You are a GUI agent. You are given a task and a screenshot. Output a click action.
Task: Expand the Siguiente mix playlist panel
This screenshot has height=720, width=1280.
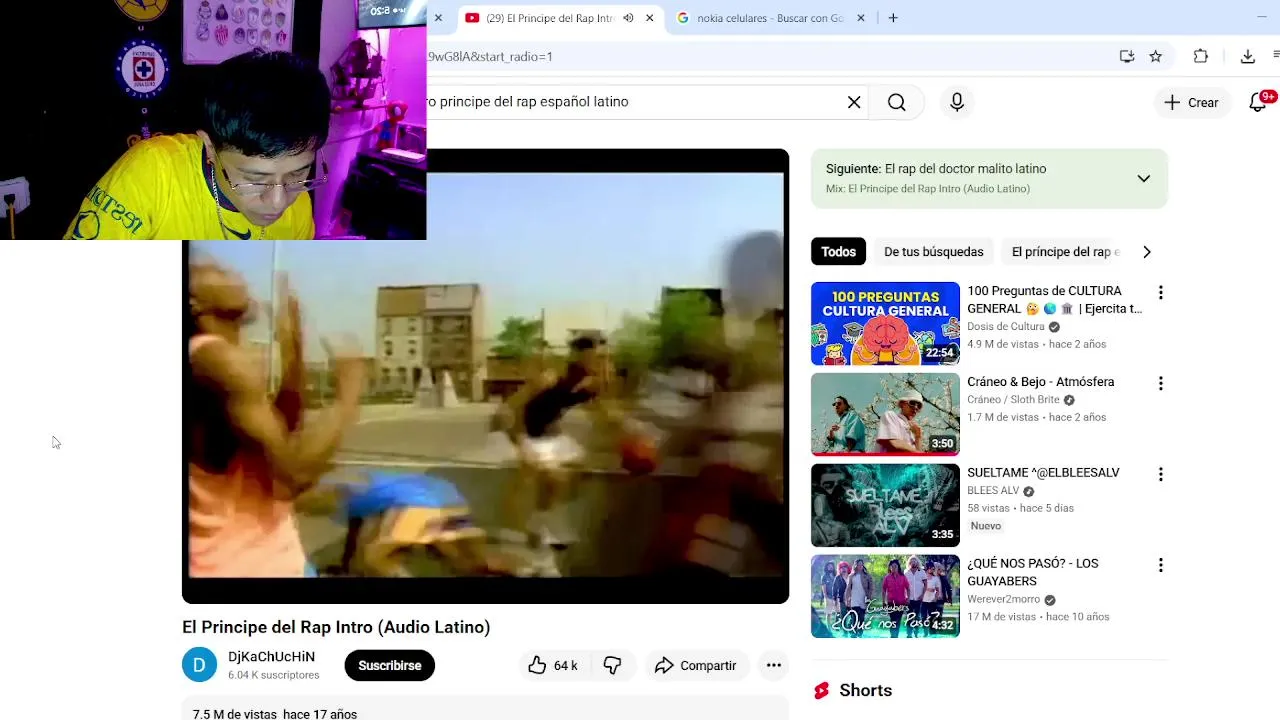[x=1143, y=179]
